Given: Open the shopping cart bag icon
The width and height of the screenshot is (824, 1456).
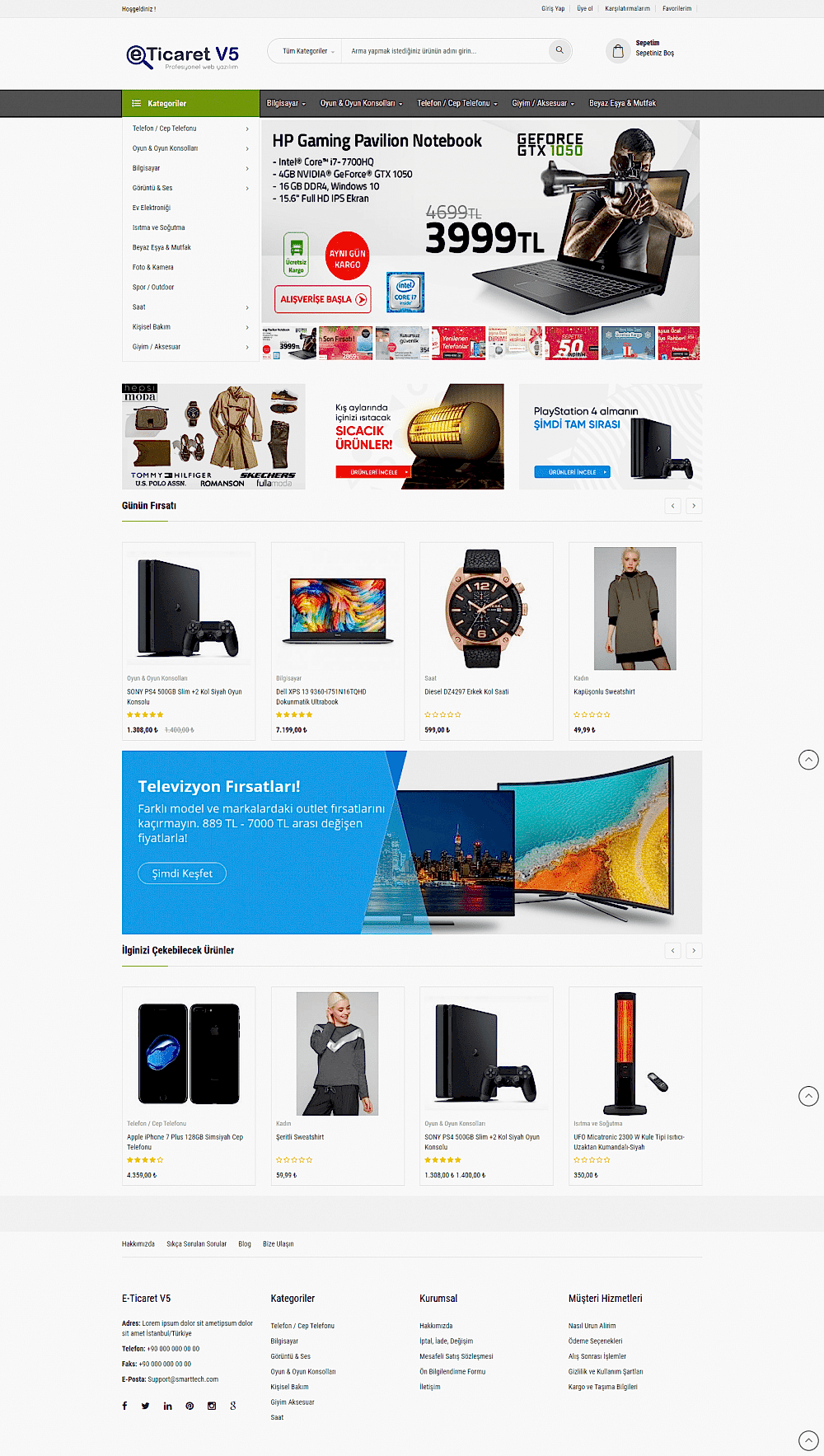Looking at the screenshot, I should [x=618, y=51].
